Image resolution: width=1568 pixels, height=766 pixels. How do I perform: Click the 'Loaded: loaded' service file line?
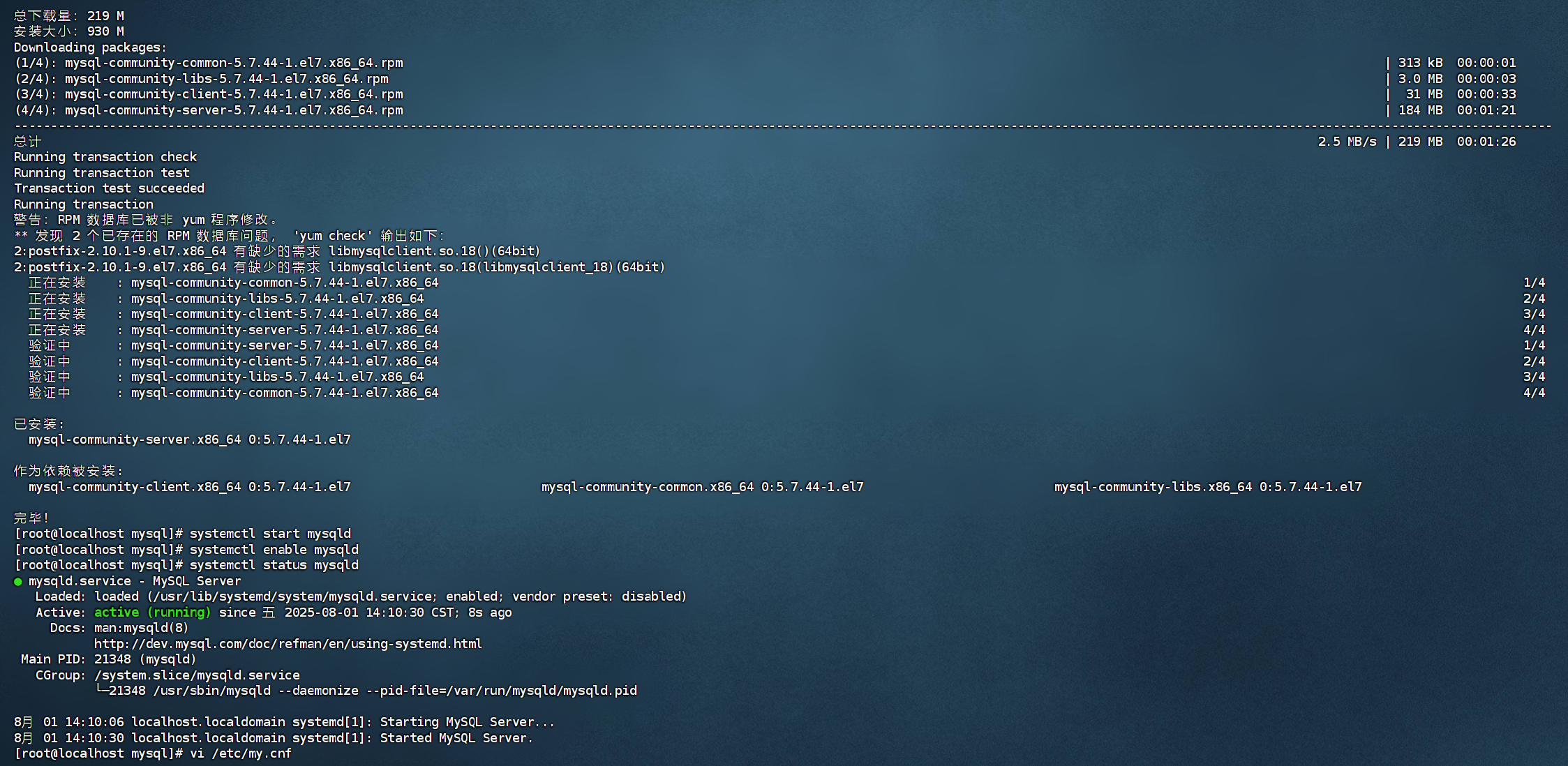pos(361,596)
